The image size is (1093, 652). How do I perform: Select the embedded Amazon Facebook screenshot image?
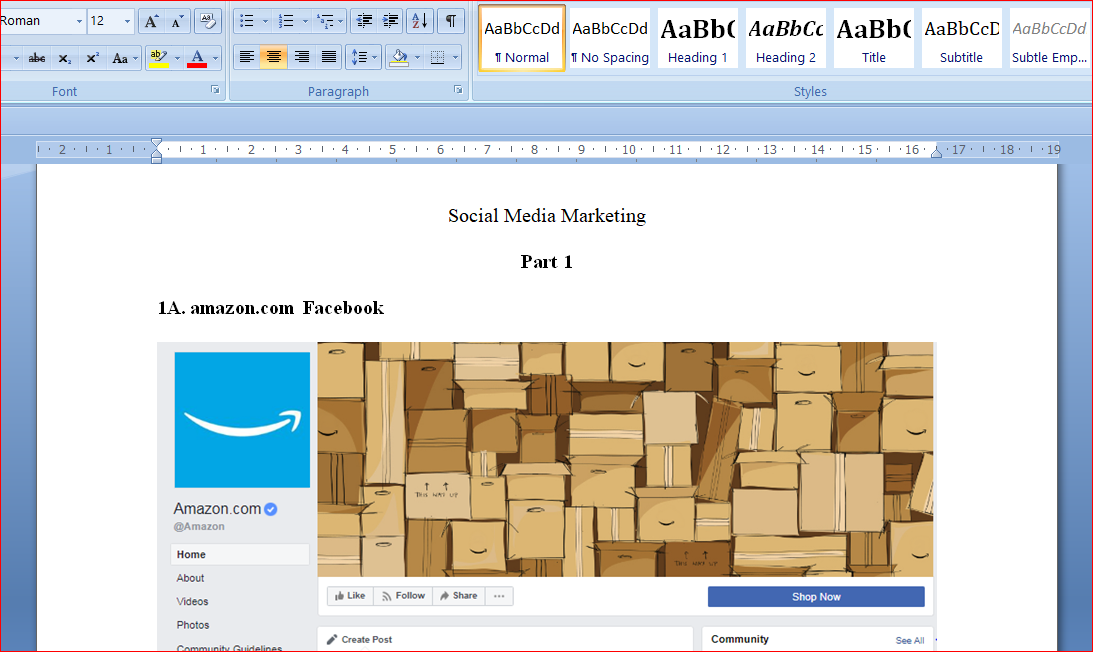tap(546, 496)
